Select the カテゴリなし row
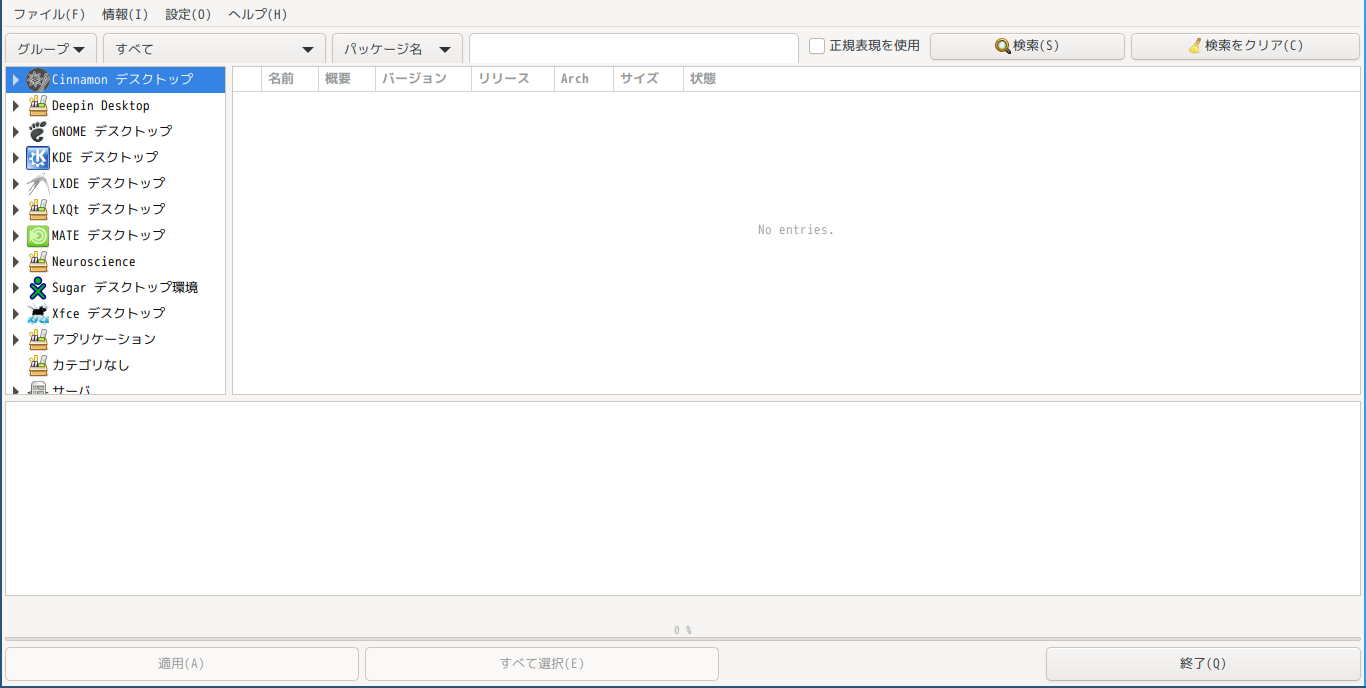1366x688 pixels. click(116, 365)
